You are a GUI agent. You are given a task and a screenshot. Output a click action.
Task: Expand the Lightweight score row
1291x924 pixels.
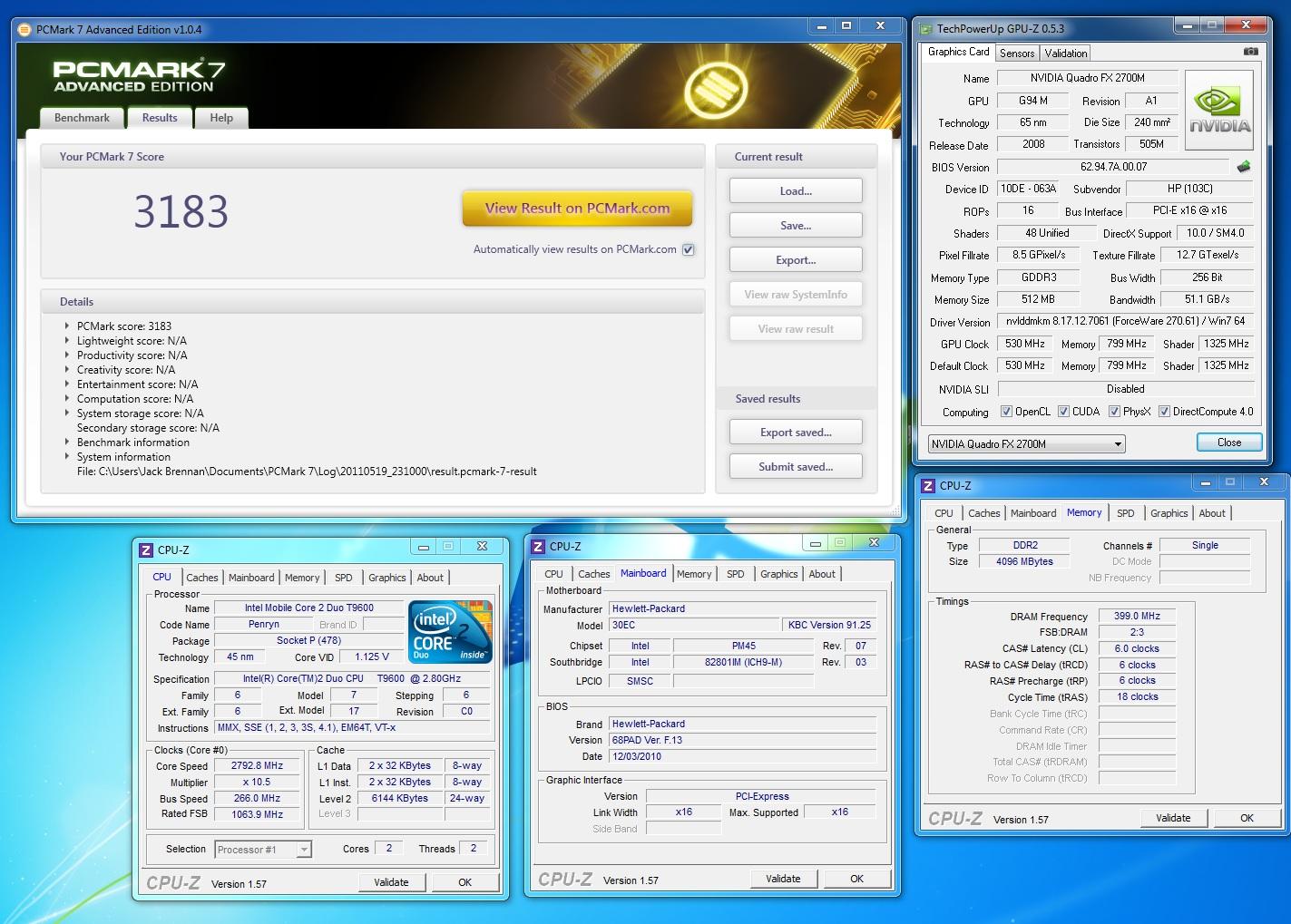coord(66,341)
